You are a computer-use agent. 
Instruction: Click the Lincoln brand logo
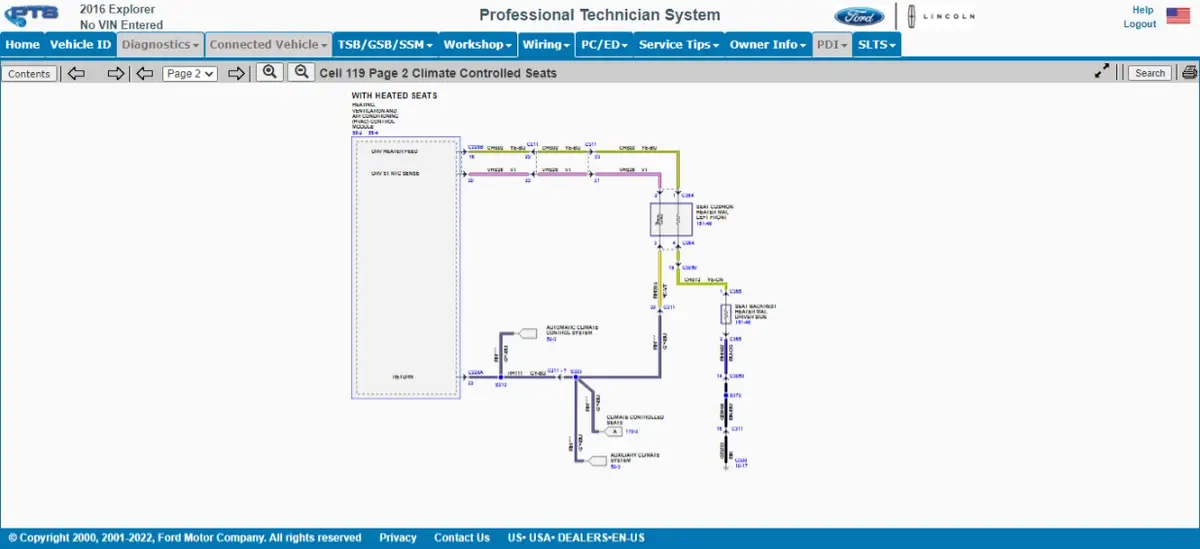(942, 16)
